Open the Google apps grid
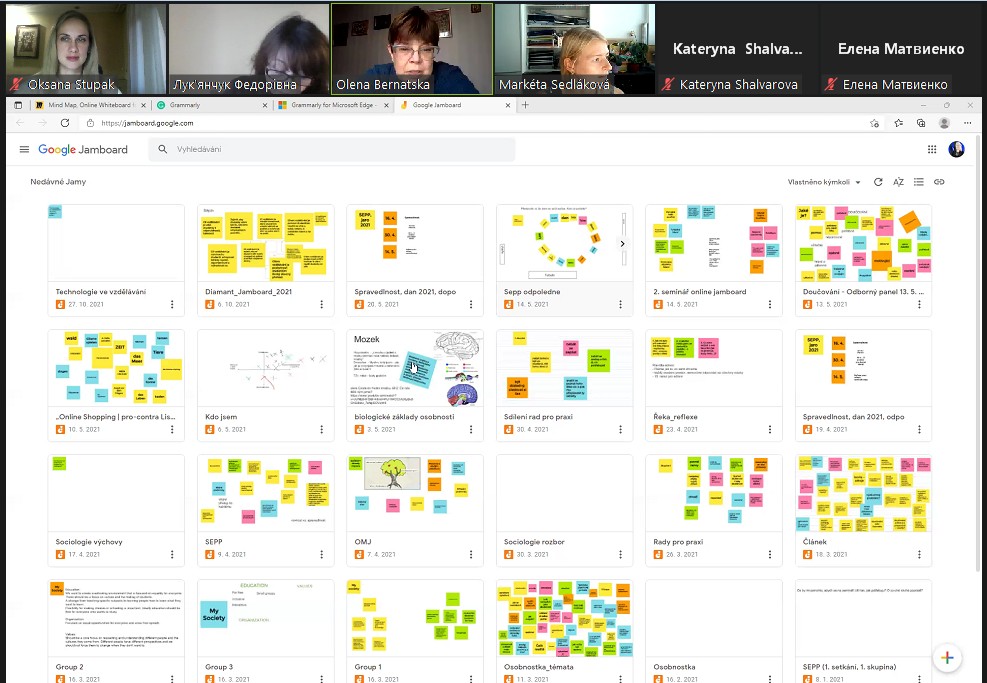Viewport: 987px width, 683px height. pos(932,150)
